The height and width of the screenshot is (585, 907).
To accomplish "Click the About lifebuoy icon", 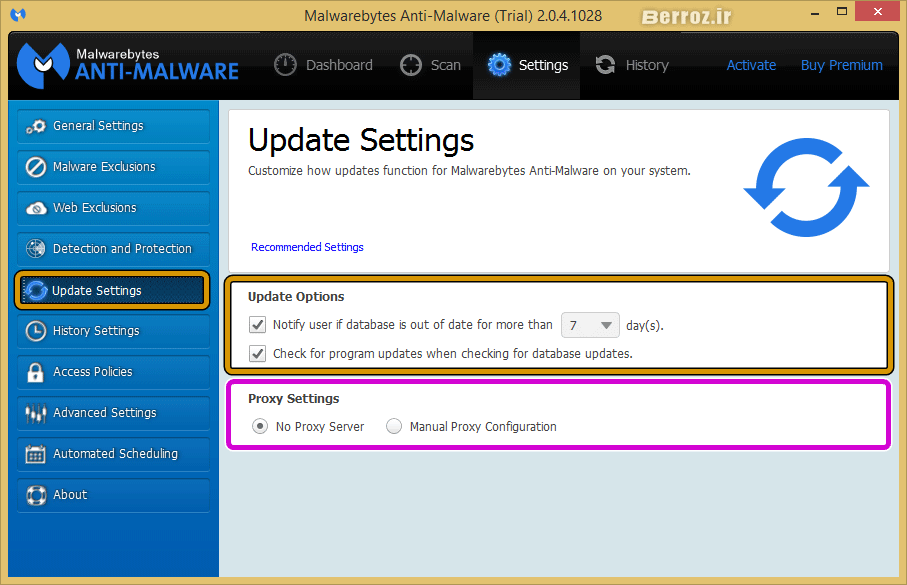I will point(36,495).
